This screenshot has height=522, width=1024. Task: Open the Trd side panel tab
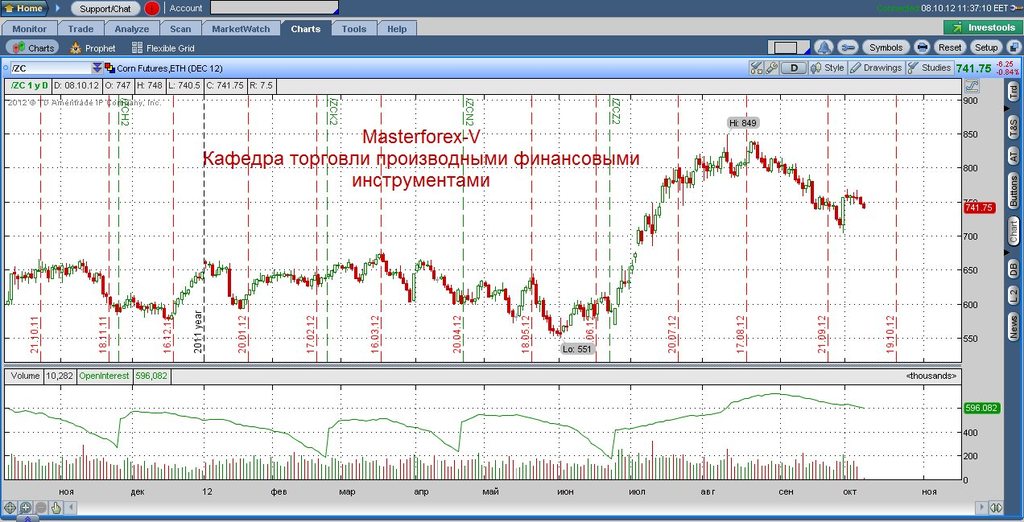point(1014,91)
